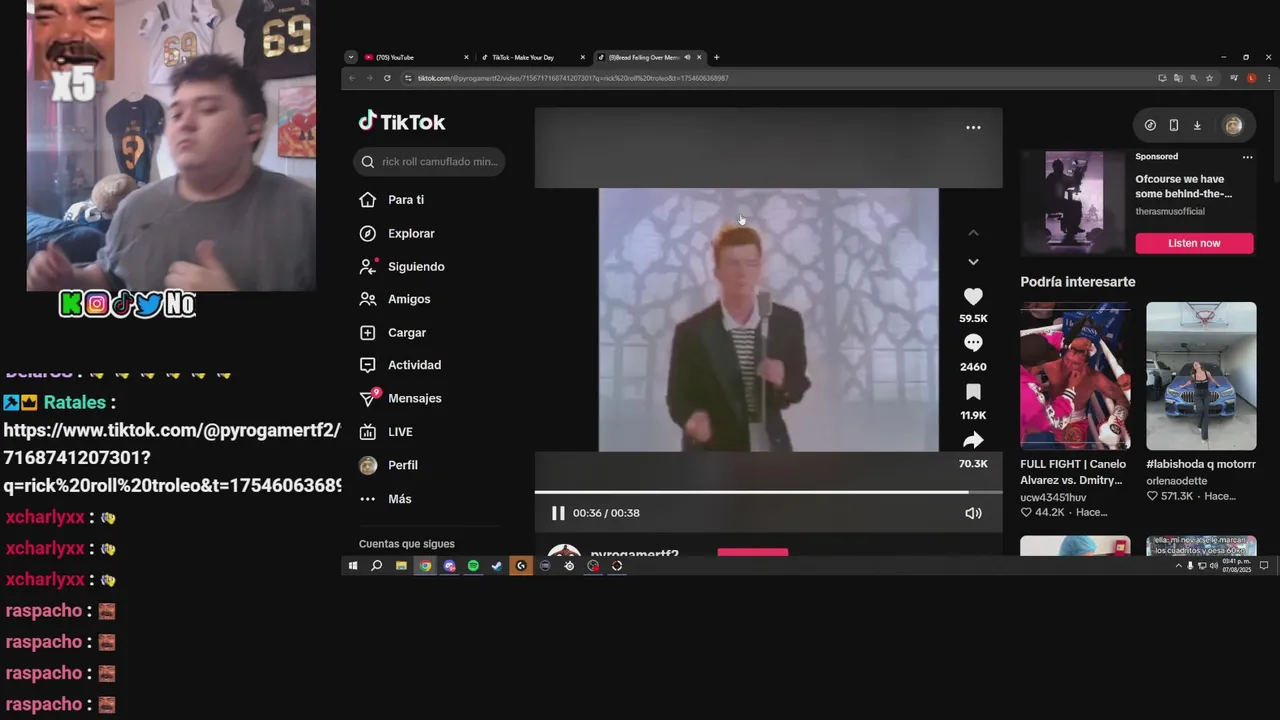This screenshot has width=1280, height=720.
Task: Go back in Chrome
Action: coord(351,78)
